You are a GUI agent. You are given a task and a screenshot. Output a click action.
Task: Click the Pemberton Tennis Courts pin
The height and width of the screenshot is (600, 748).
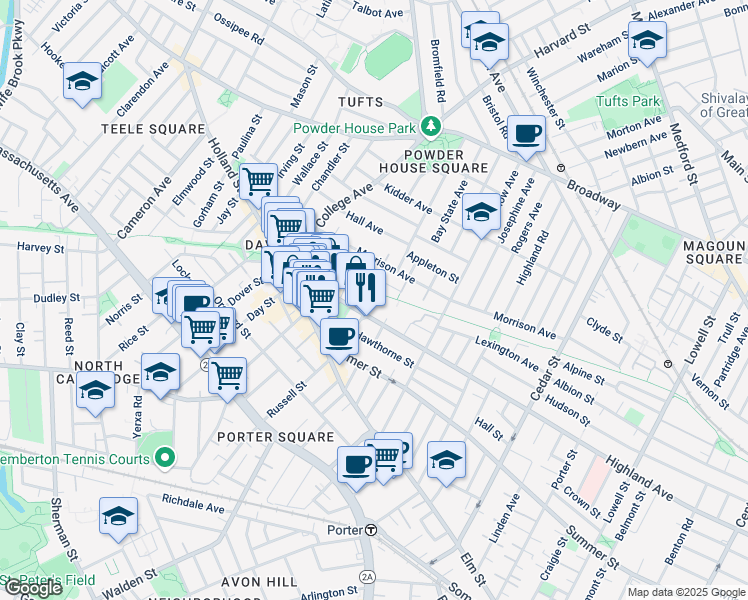[165, 458]
